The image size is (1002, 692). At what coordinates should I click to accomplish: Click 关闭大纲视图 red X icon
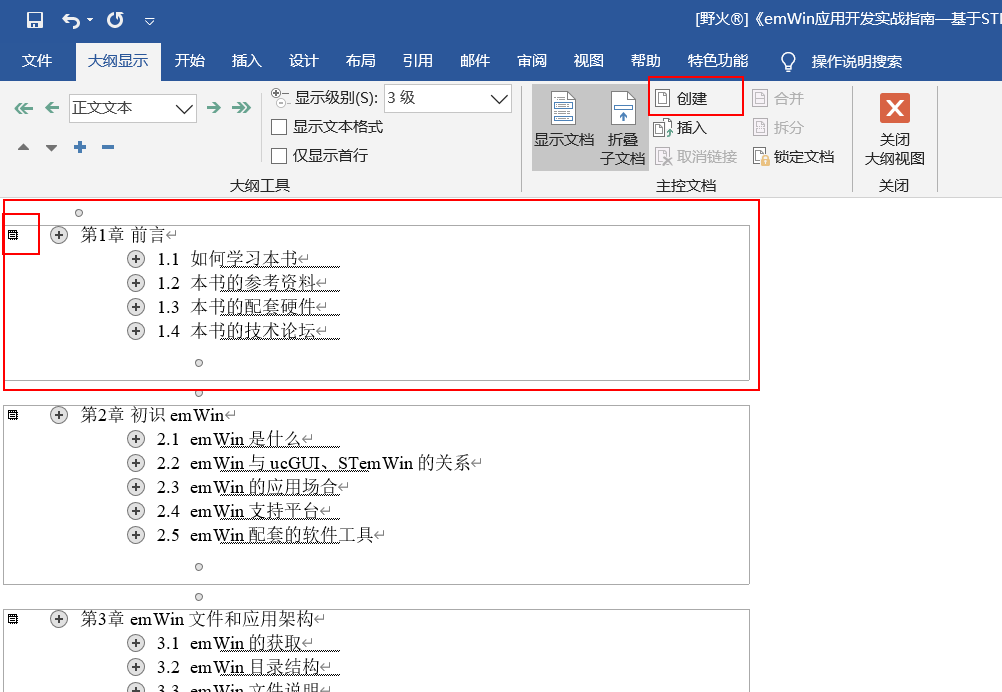[894, 108]
